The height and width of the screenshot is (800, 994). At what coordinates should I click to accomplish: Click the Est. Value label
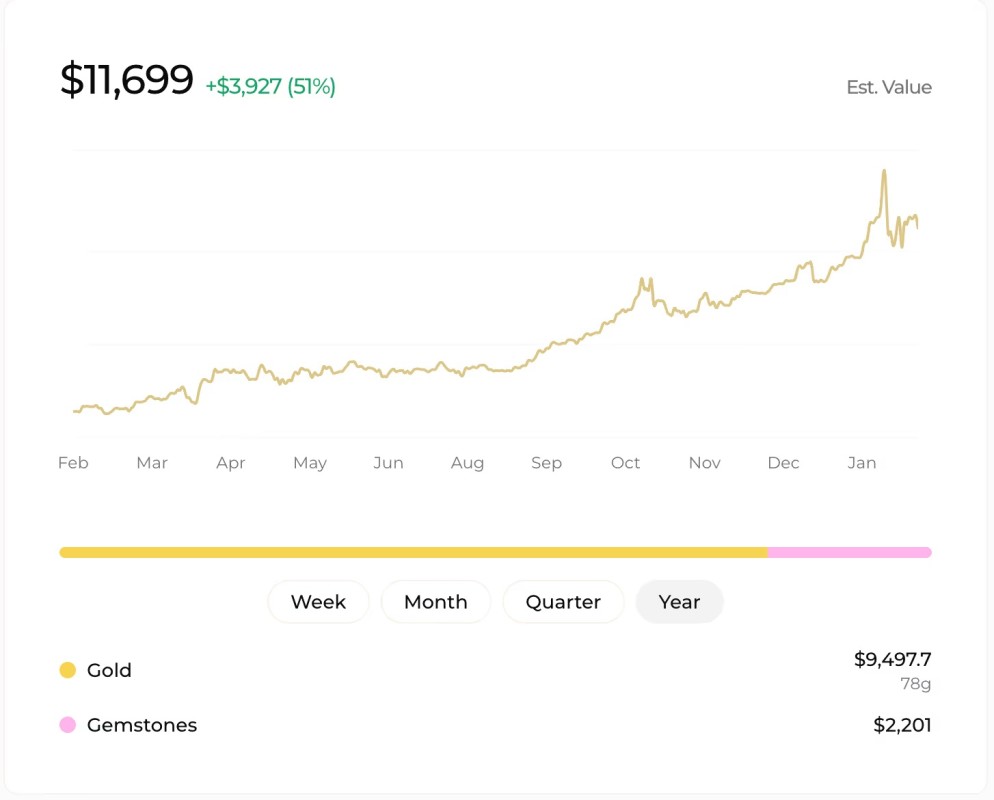(x=889, y=87)
